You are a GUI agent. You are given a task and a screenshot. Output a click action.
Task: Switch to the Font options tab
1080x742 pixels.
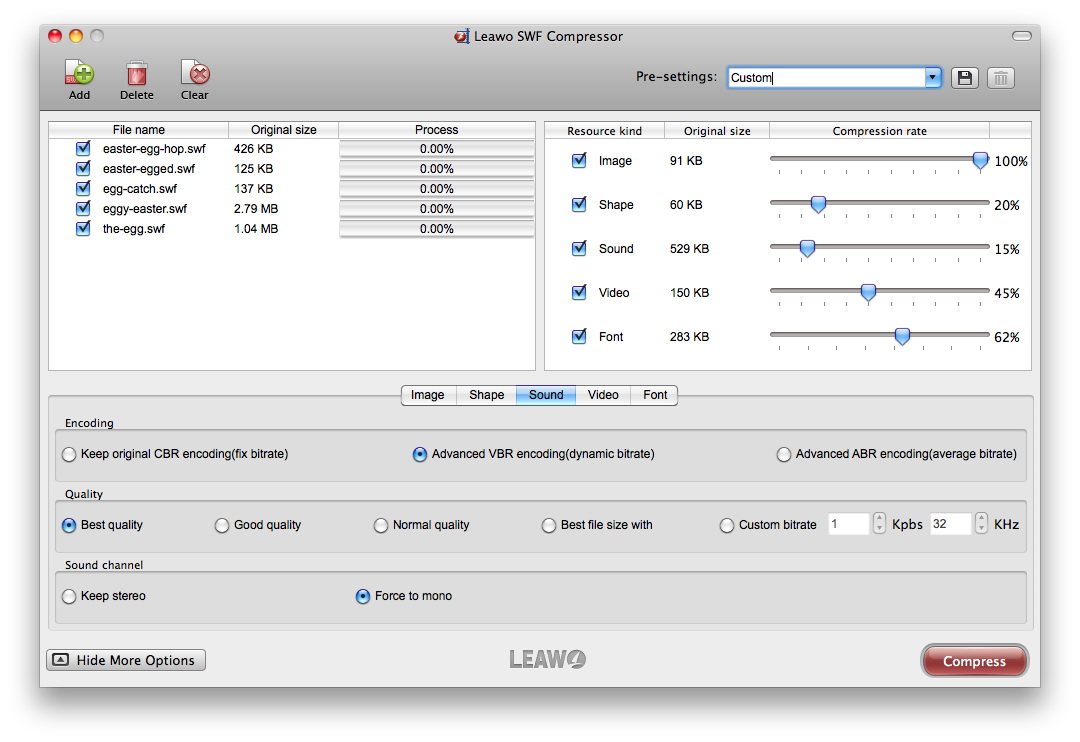click(655, 395)
